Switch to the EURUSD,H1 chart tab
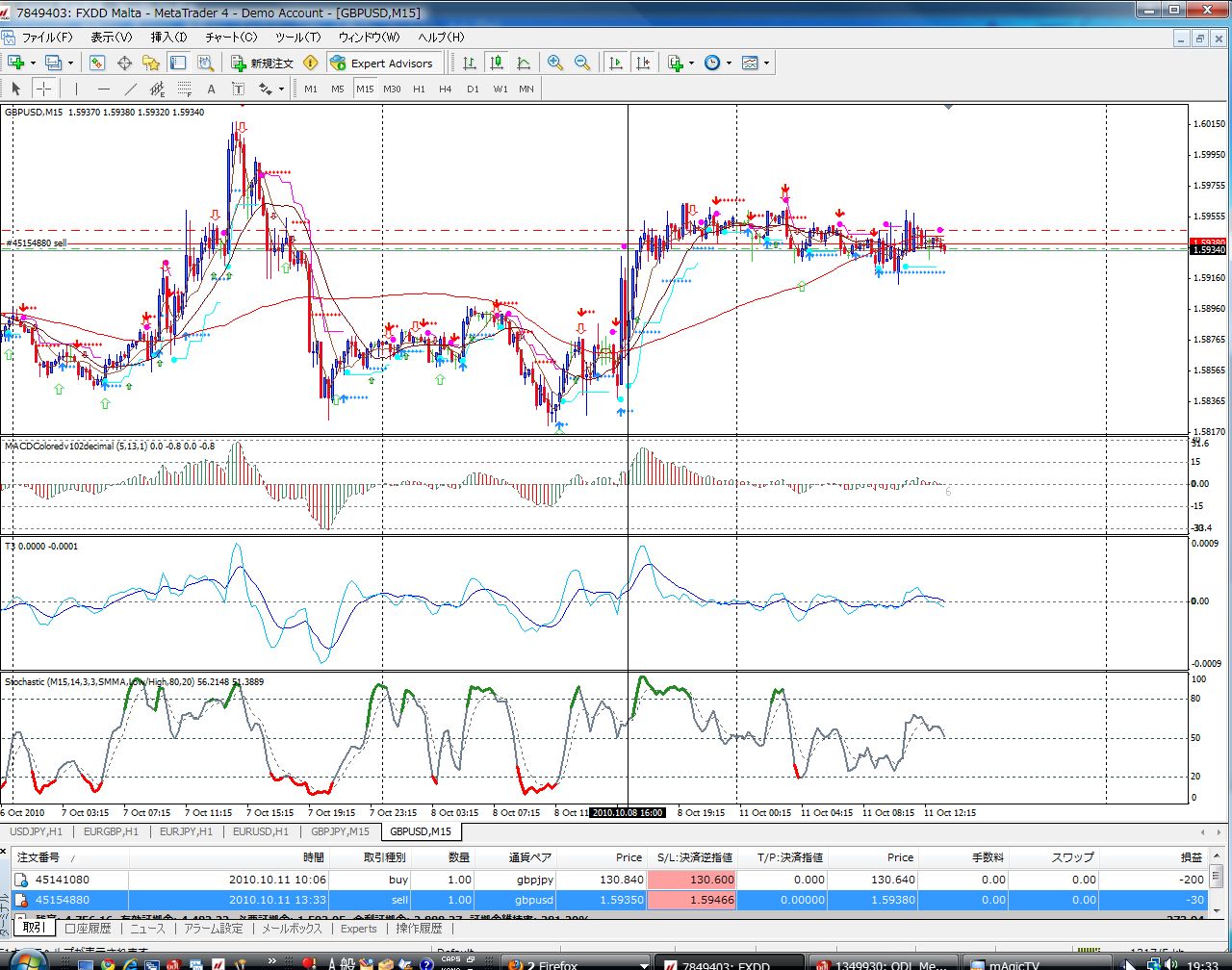 pos(260,831)
